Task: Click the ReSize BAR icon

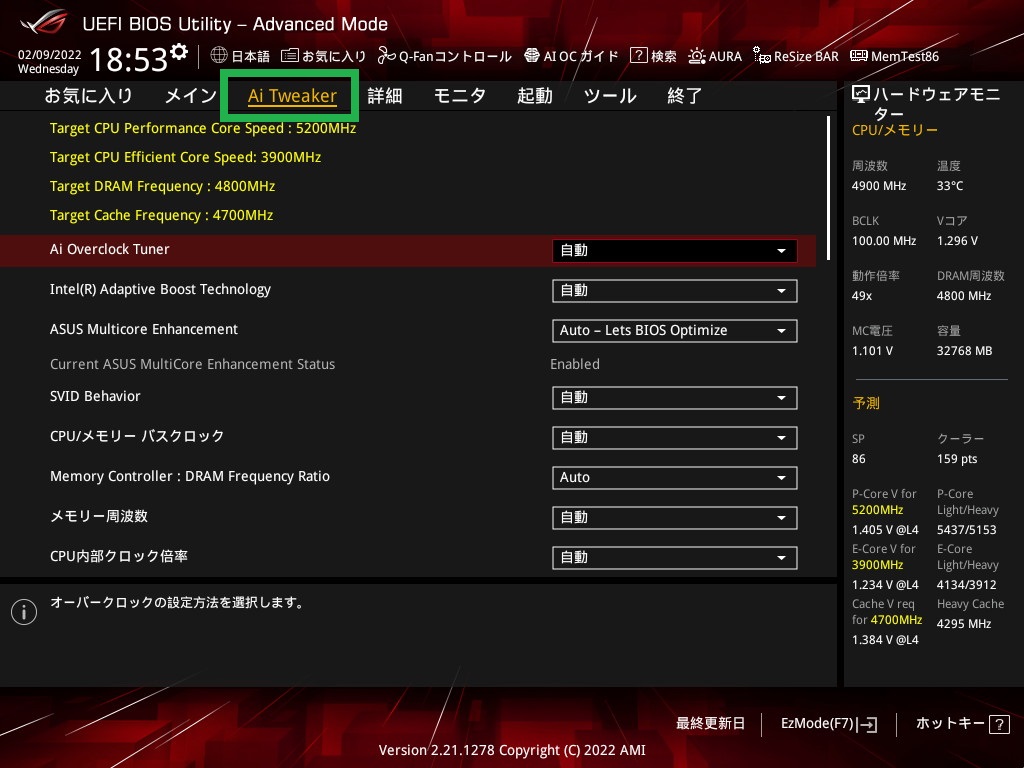Action: coord(761,56)
